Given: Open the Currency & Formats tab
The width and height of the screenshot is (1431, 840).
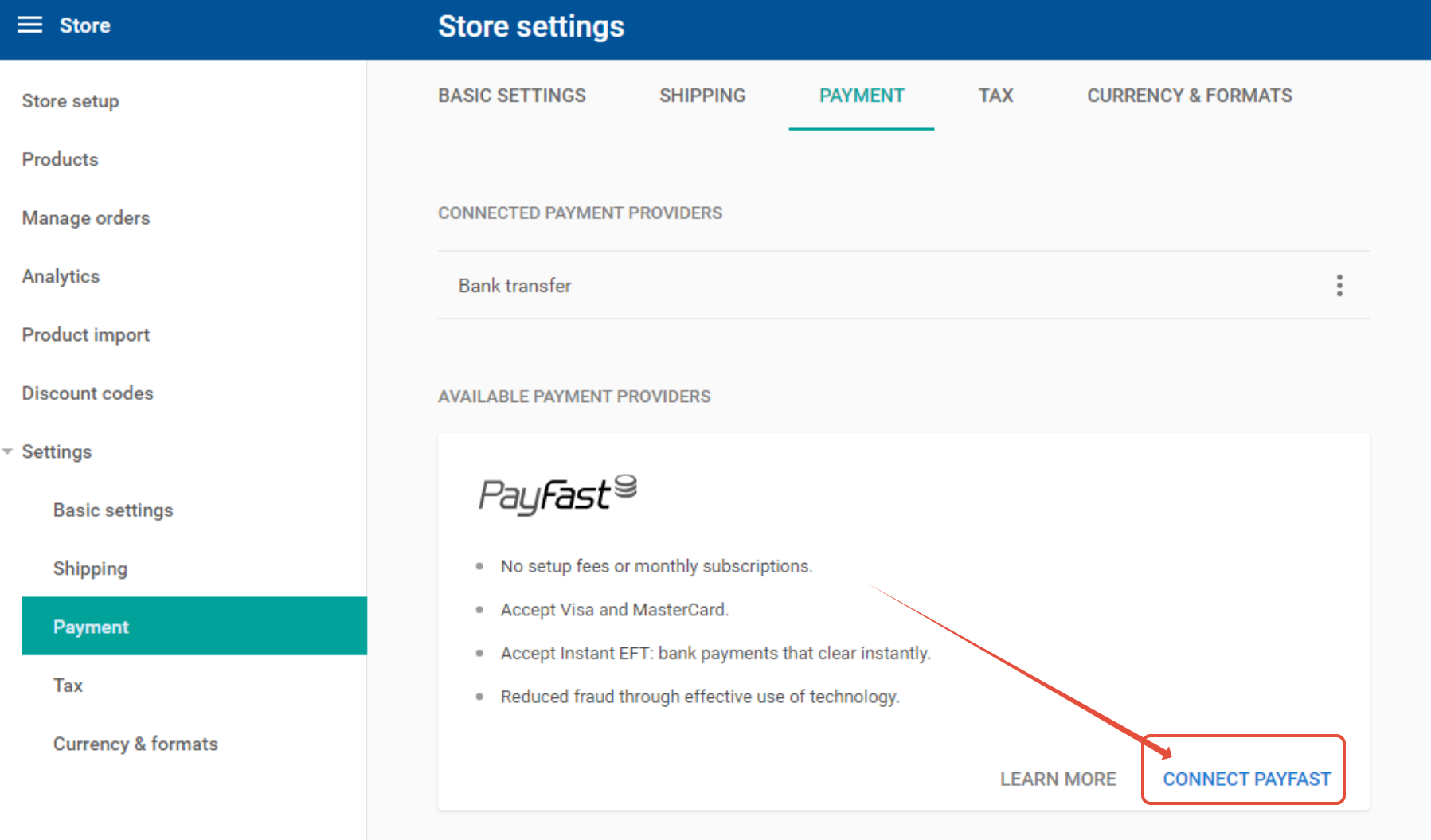Looking at the screenshot, I should 1190,96.
